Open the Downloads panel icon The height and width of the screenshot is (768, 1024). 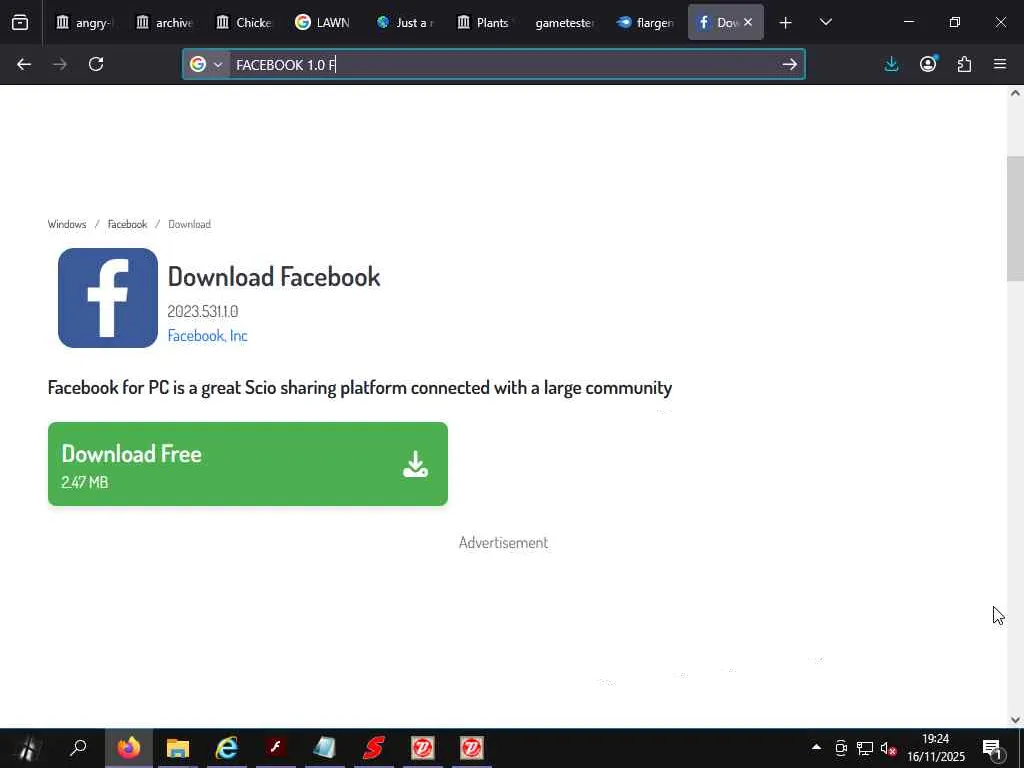coord(891,64)
